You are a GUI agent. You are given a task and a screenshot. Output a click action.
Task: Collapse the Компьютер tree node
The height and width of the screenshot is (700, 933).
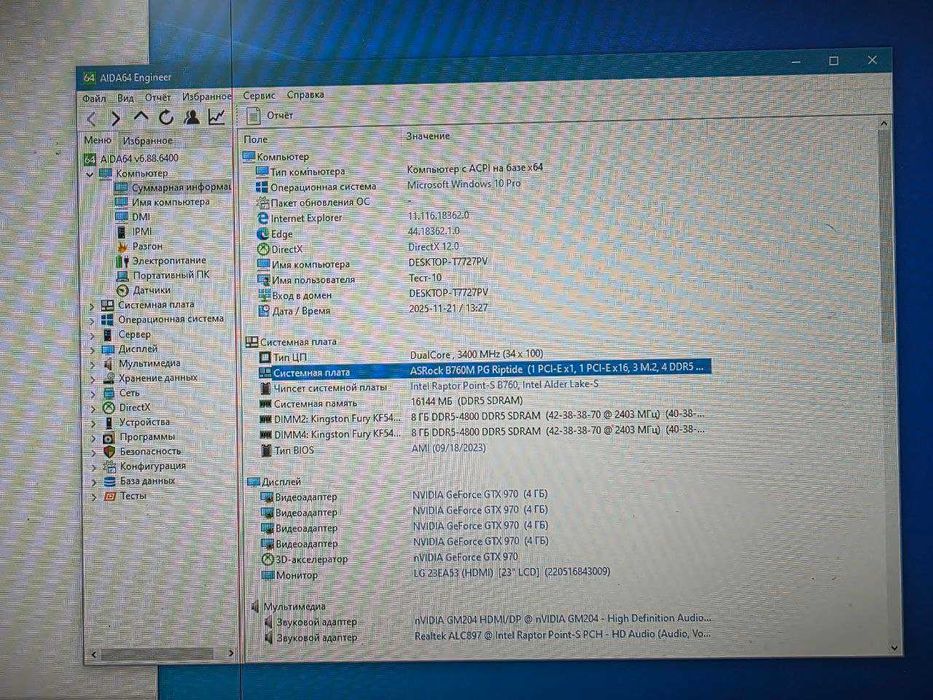[90, 174]
